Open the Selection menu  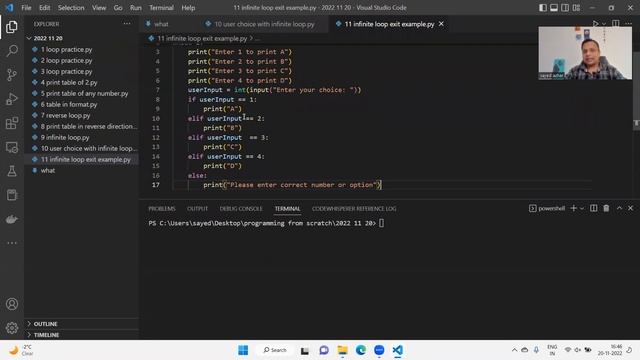coord(71,8)
